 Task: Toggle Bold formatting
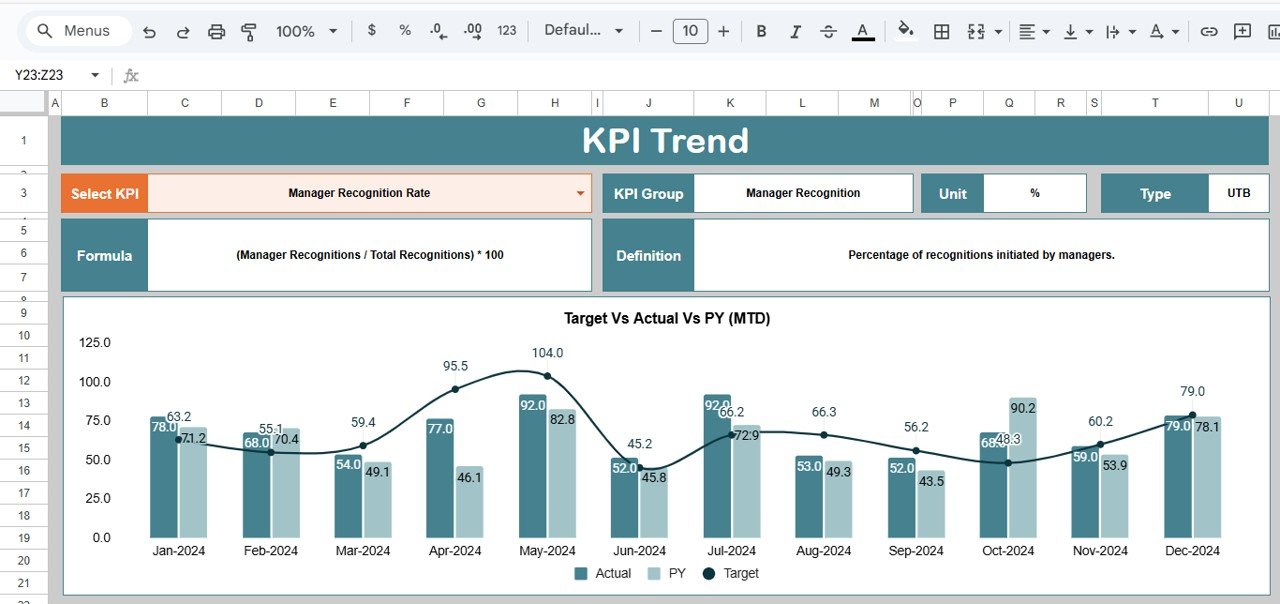pos(761,32)
